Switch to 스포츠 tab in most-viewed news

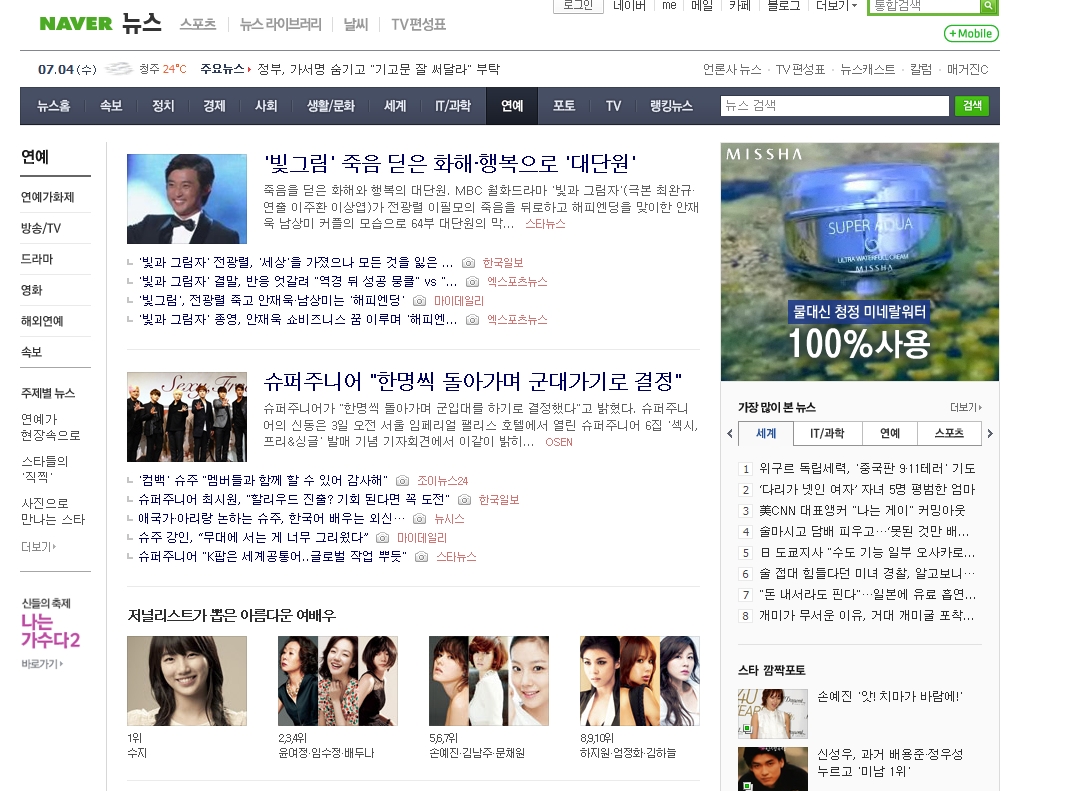[949, 434]
